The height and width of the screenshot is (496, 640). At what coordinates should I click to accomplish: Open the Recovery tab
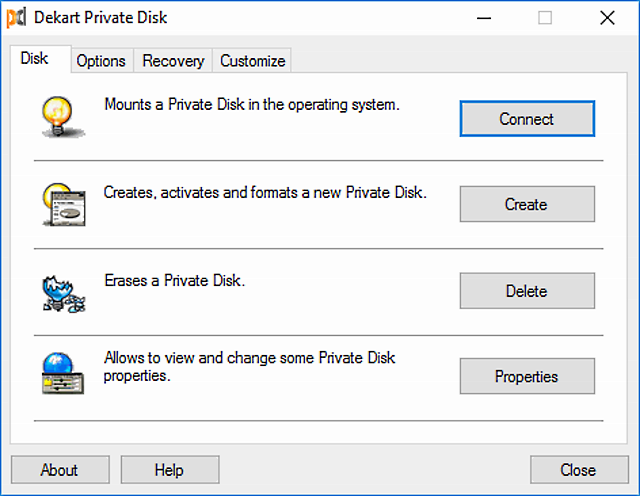coord(173,61)
